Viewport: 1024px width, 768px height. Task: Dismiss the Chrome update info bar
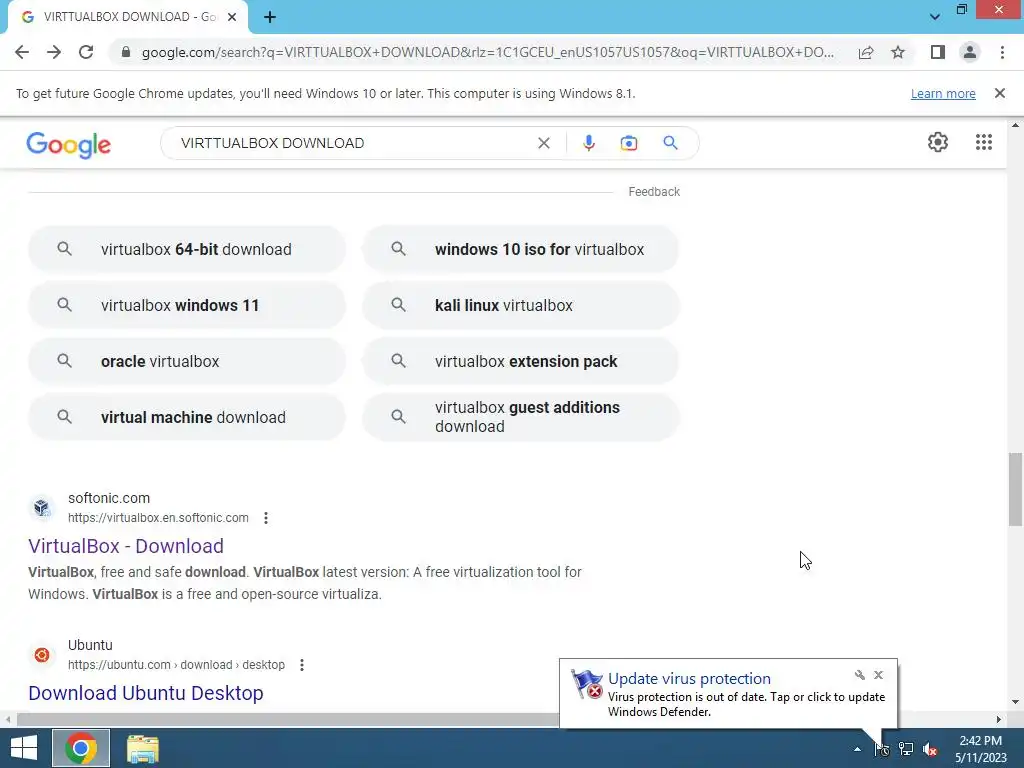[x=1000, y=93]
